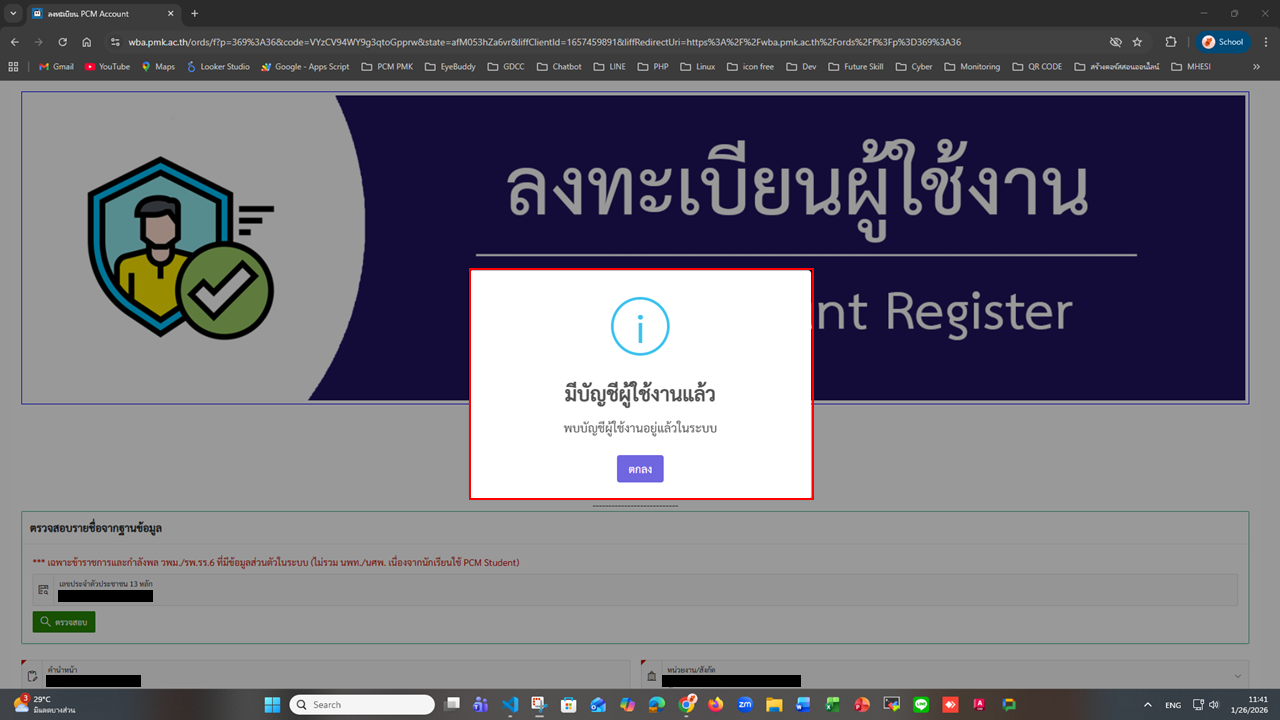The height and width of the screenshot is (720, 1280).
Task: Open the PCM PMK bookmarks folder
Action: (387, 66)
